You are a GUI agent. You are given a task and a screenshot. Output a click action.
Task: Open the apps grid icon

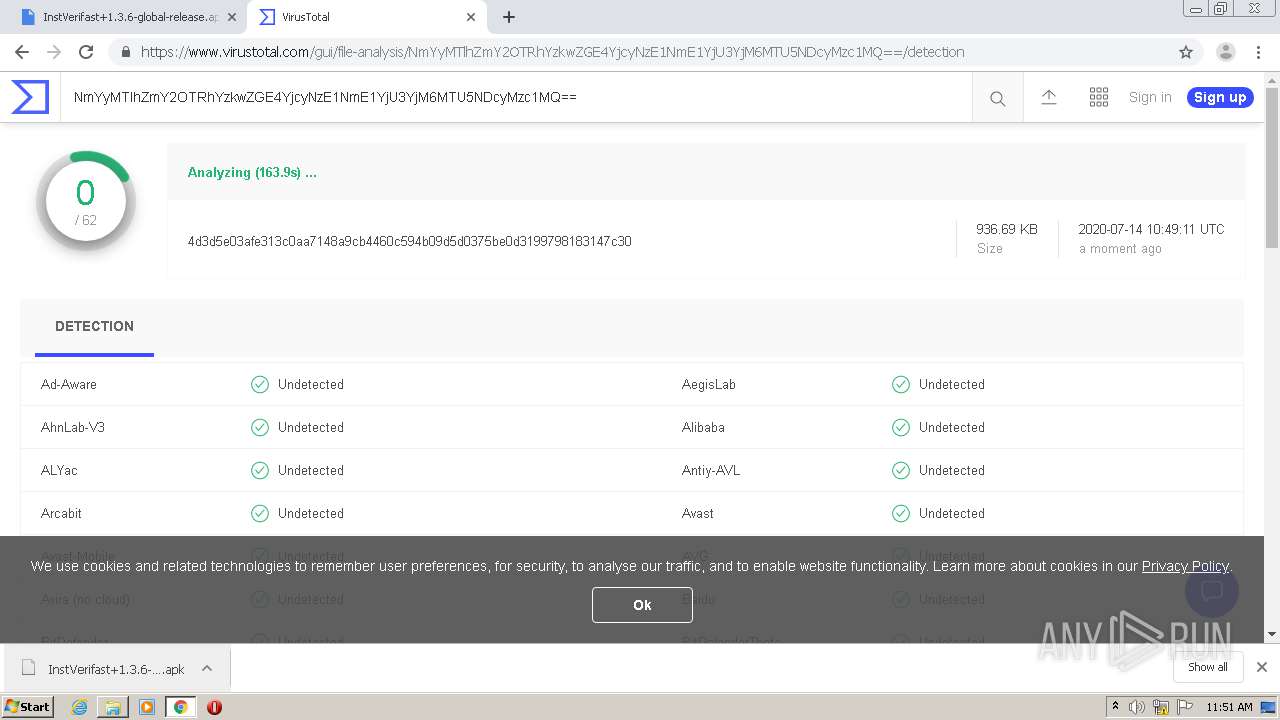pos(1098,97)
